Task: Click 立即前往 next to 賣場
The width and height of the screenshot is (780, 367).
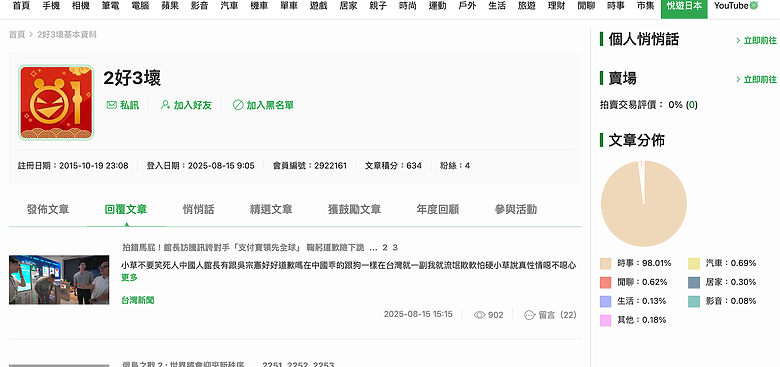Action: tap(756, 80)
